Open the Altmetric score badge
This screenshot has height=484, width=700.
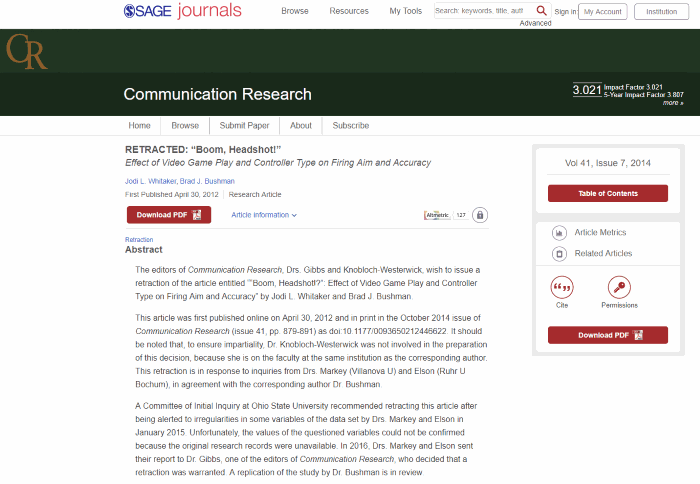click(x=445, y=215)
